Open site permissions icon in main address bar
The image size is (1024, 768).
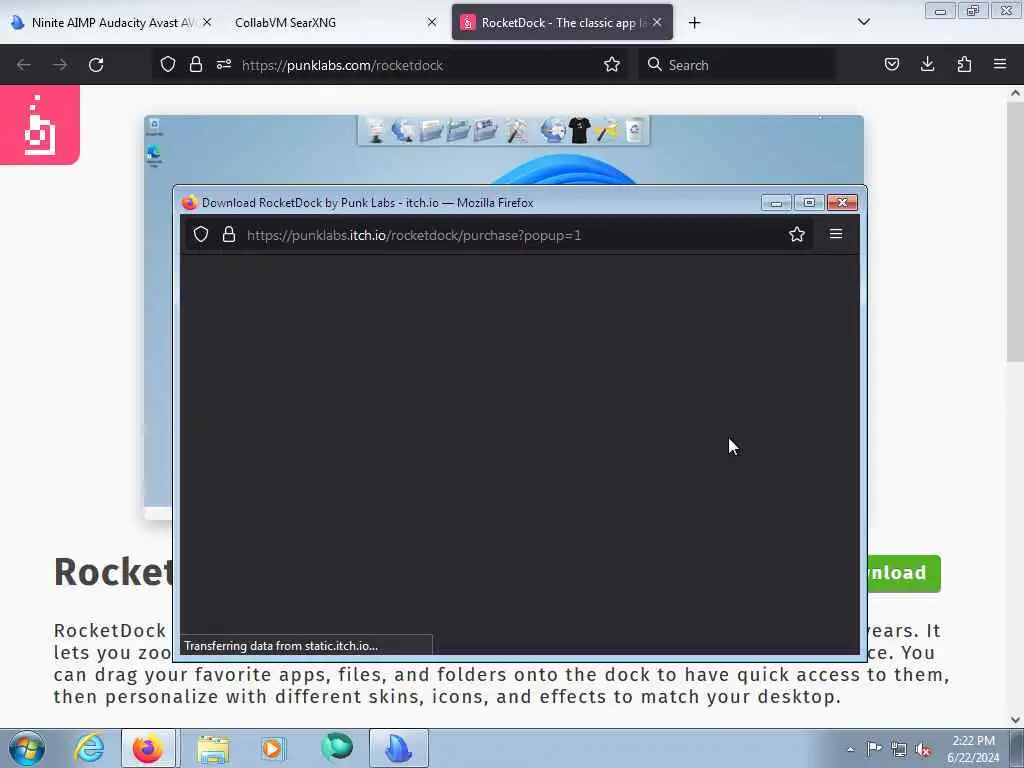click(x=224, y=65)
